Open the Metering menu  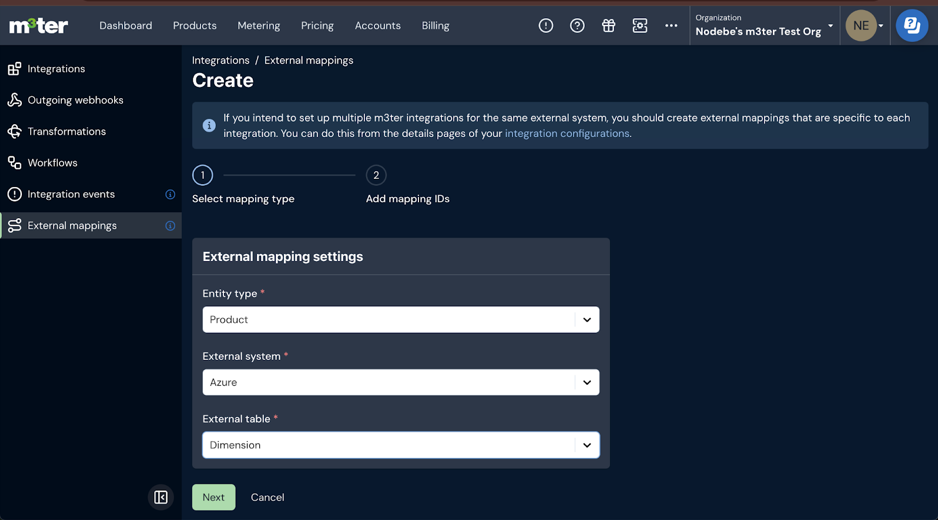[x=258, y=26]
